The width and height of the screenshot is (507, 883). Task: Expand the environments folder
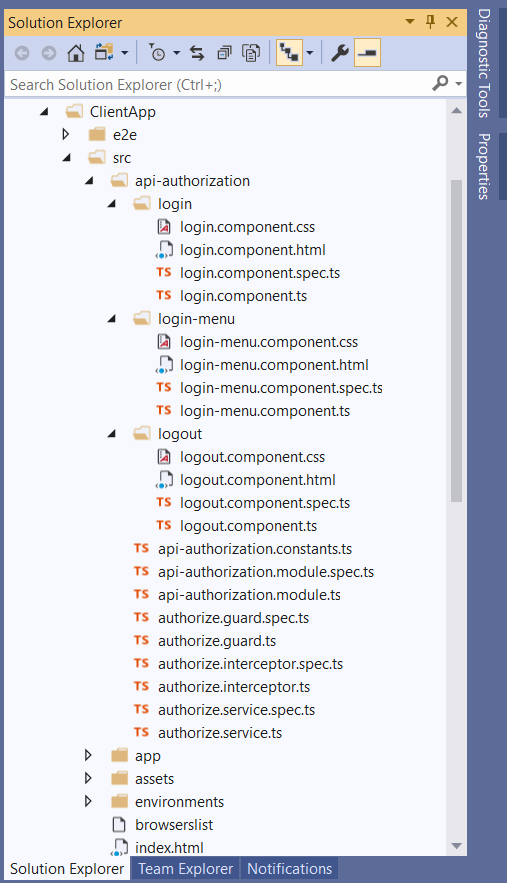tap(88, 801)
